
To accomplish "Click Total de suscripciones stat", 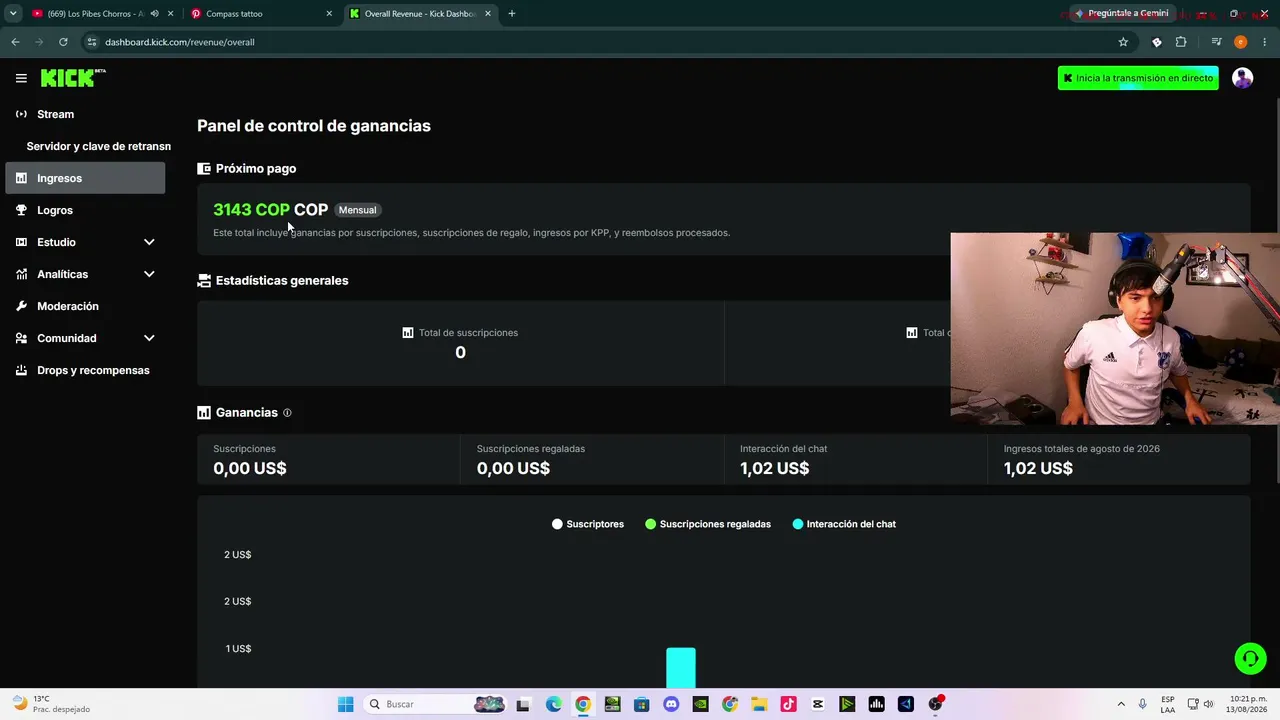I will point(460,342).
